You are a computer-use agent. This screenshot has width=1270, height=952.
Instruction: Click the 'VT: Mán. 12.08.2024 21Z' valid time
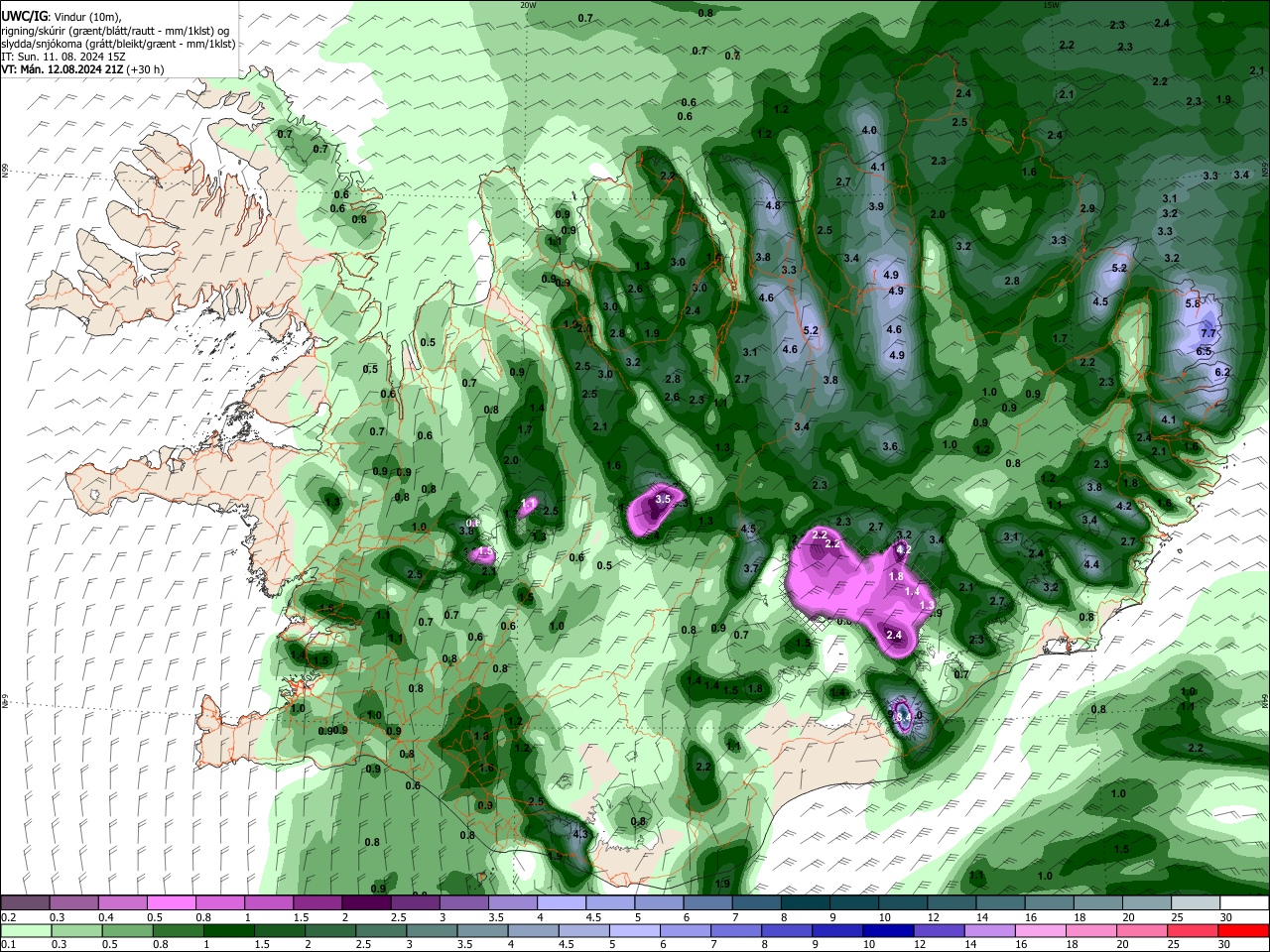point(64,69)
